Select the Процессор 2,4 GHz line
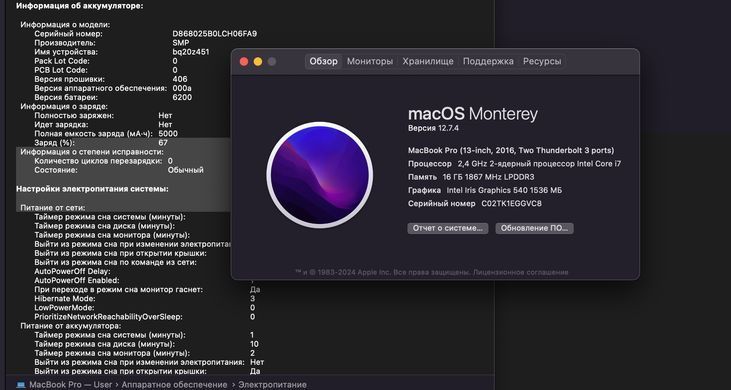This screenshot has height=390, width=731. 515,164
